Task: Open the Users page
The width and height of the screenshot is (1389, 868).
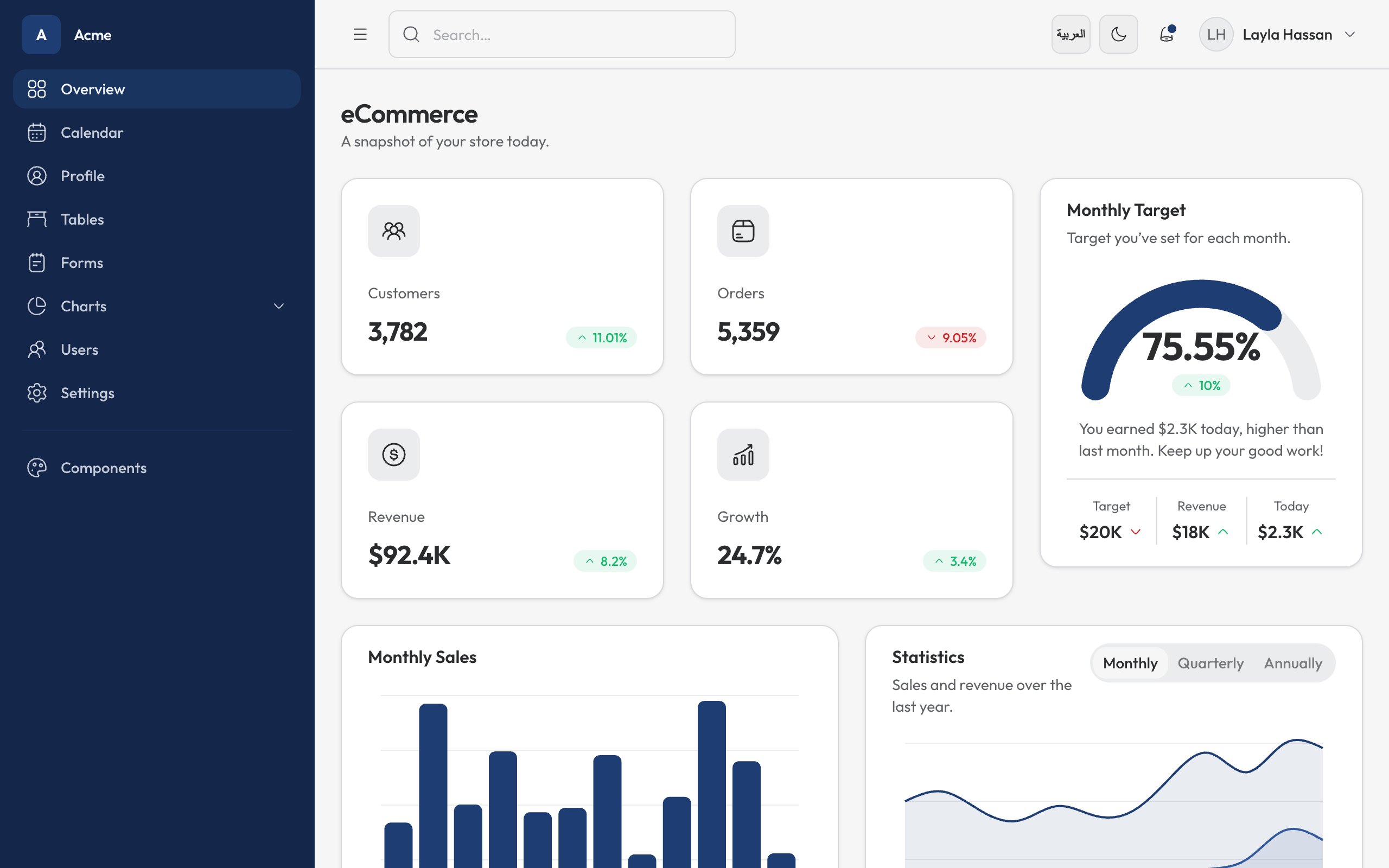Action: pos(157,349)
